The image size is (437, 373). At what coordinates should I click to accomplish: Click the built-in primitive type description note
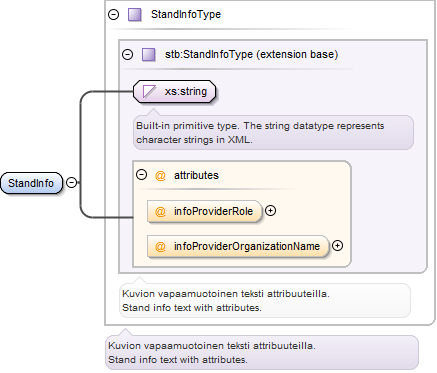coord(273,132)
